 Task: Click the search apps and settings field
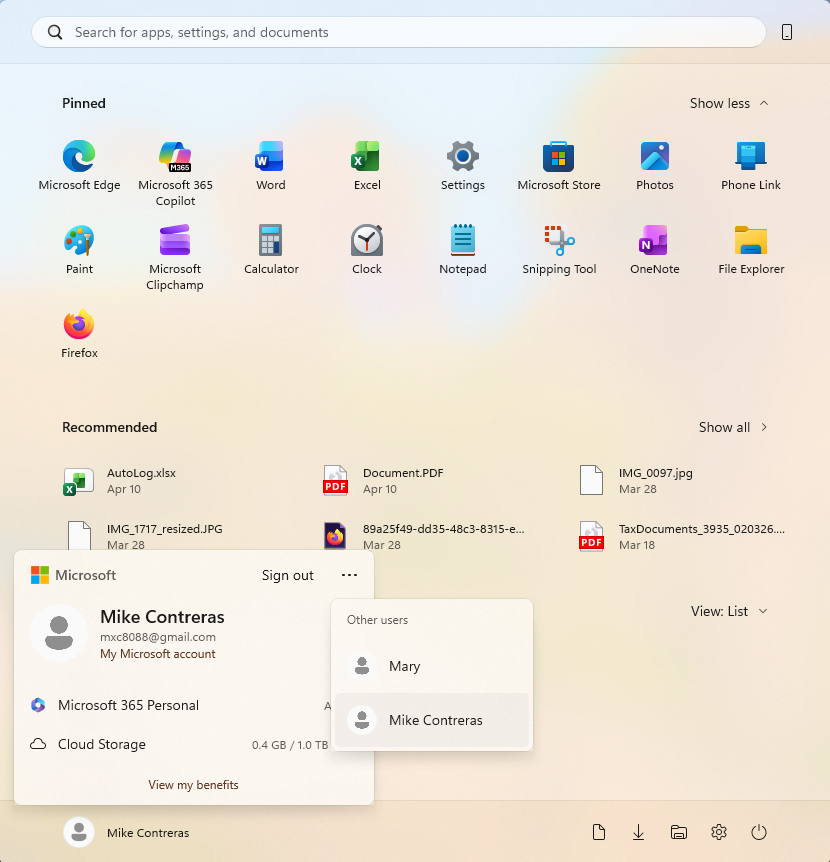pyautogui.click(x=399, y=32)
